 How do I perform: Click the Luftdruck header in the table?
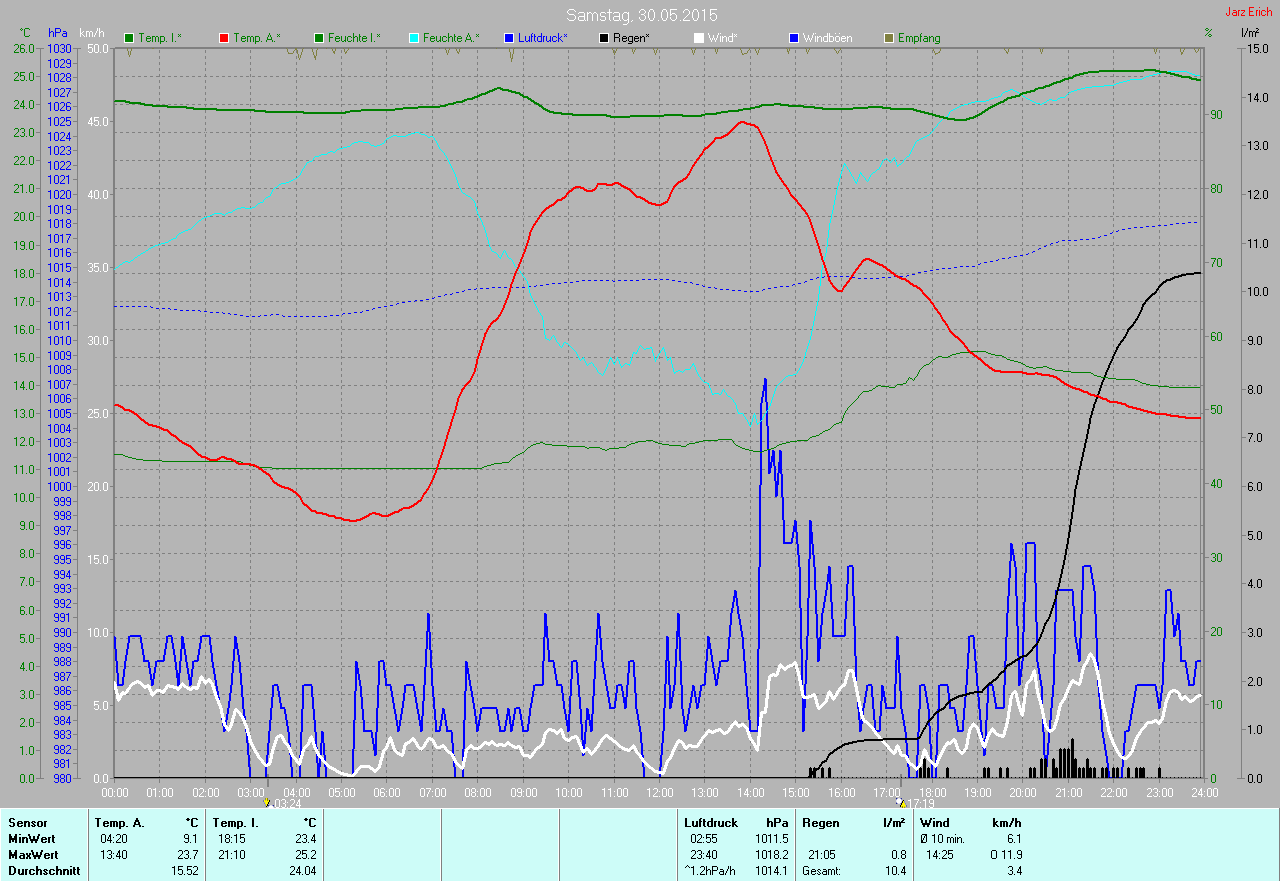click(x=711, y=823)
